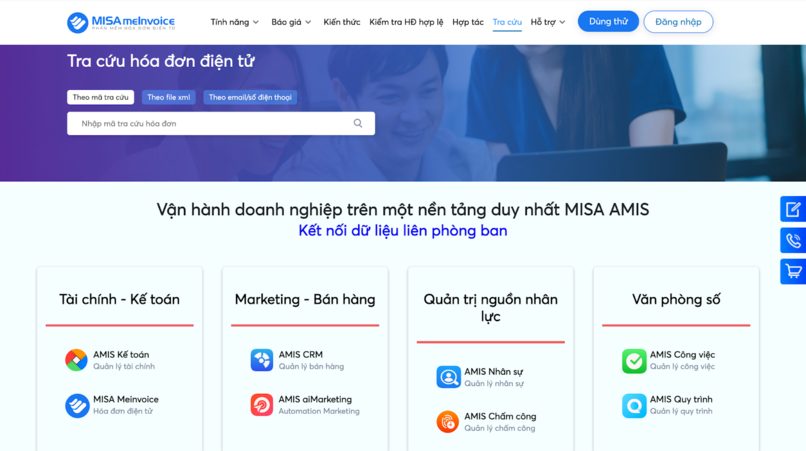Click the AMIS Công việc app icon
Viewport: 806px width, 451px height.
pos(634,360)
